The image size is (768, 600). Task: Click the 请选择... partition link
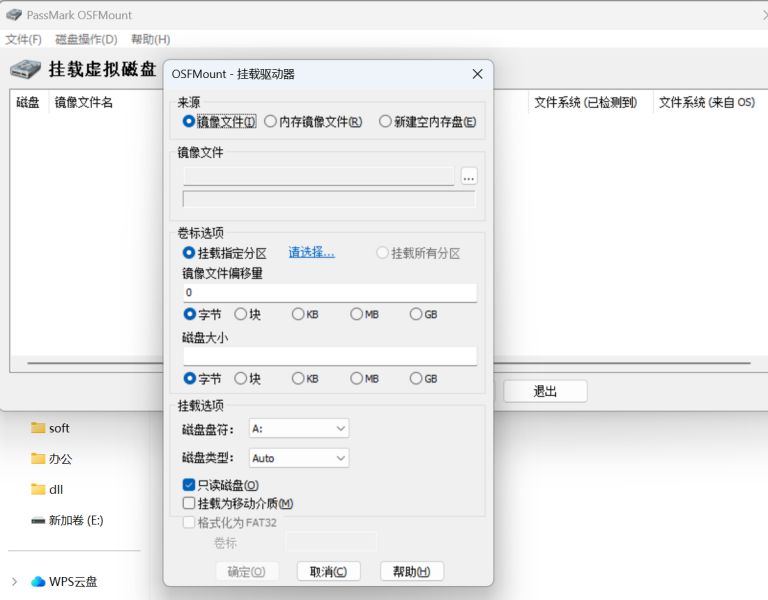[x=312, y=252]
